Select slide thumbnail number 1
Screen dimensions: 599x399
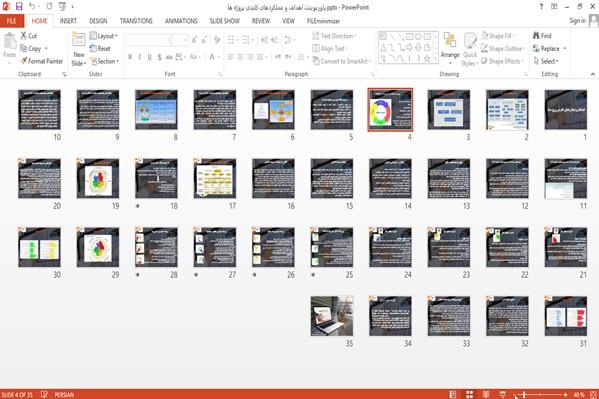(x=565, y=110)
